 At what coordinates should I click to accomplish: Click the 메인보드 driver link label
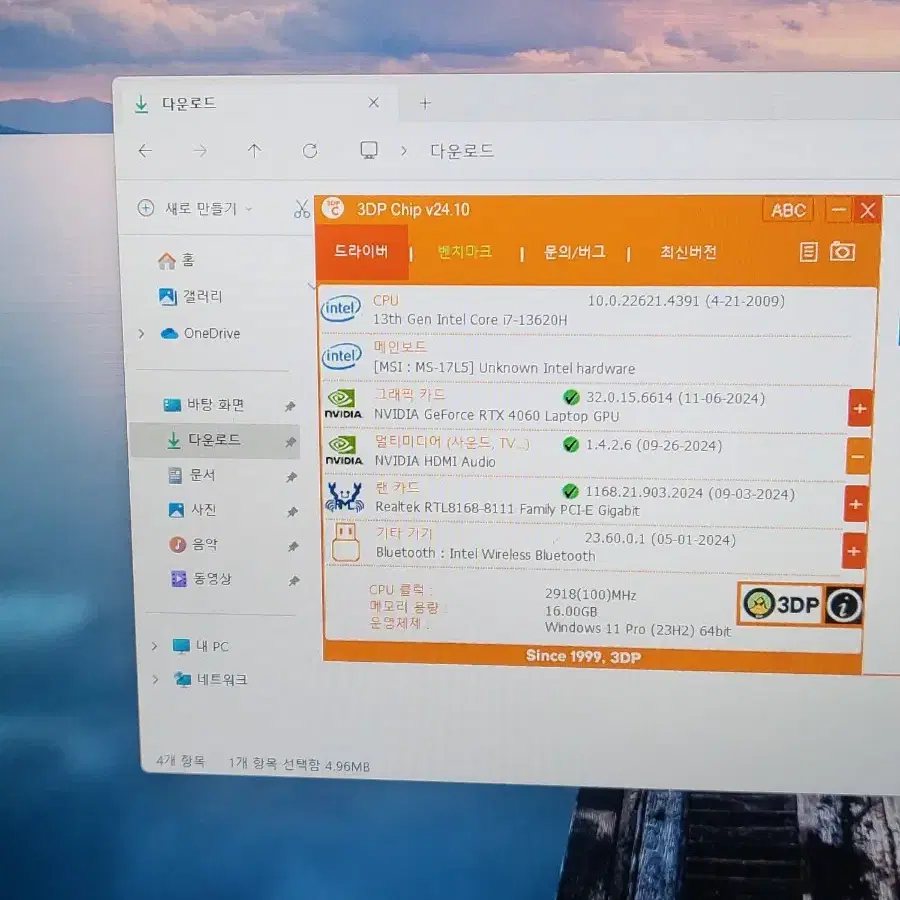tap(400, 347)
